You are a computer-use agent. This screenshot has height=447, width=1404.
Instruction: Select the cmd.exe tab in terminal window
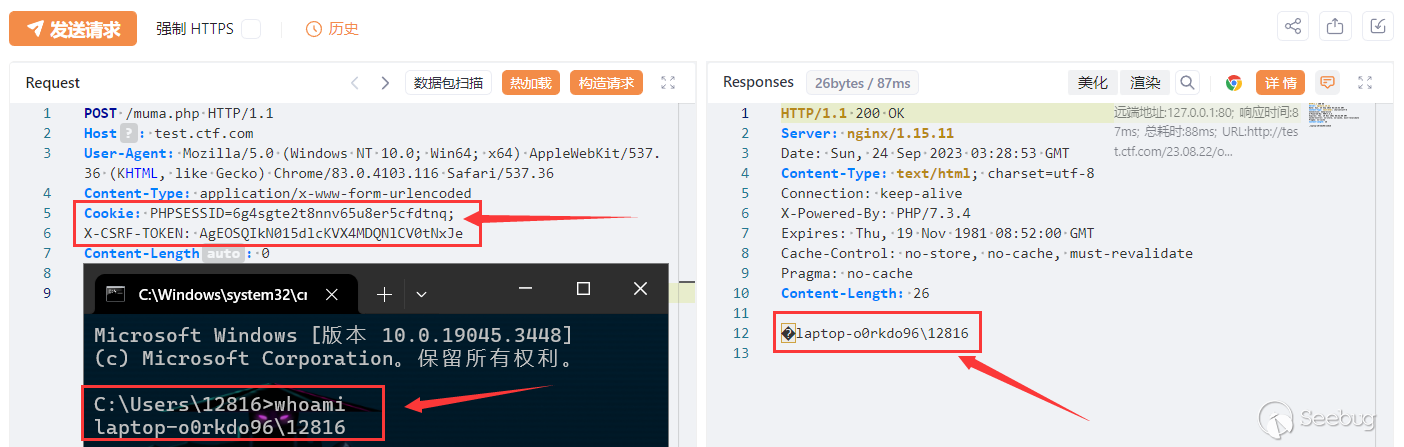pyautogui.click(x=224, y=294)
